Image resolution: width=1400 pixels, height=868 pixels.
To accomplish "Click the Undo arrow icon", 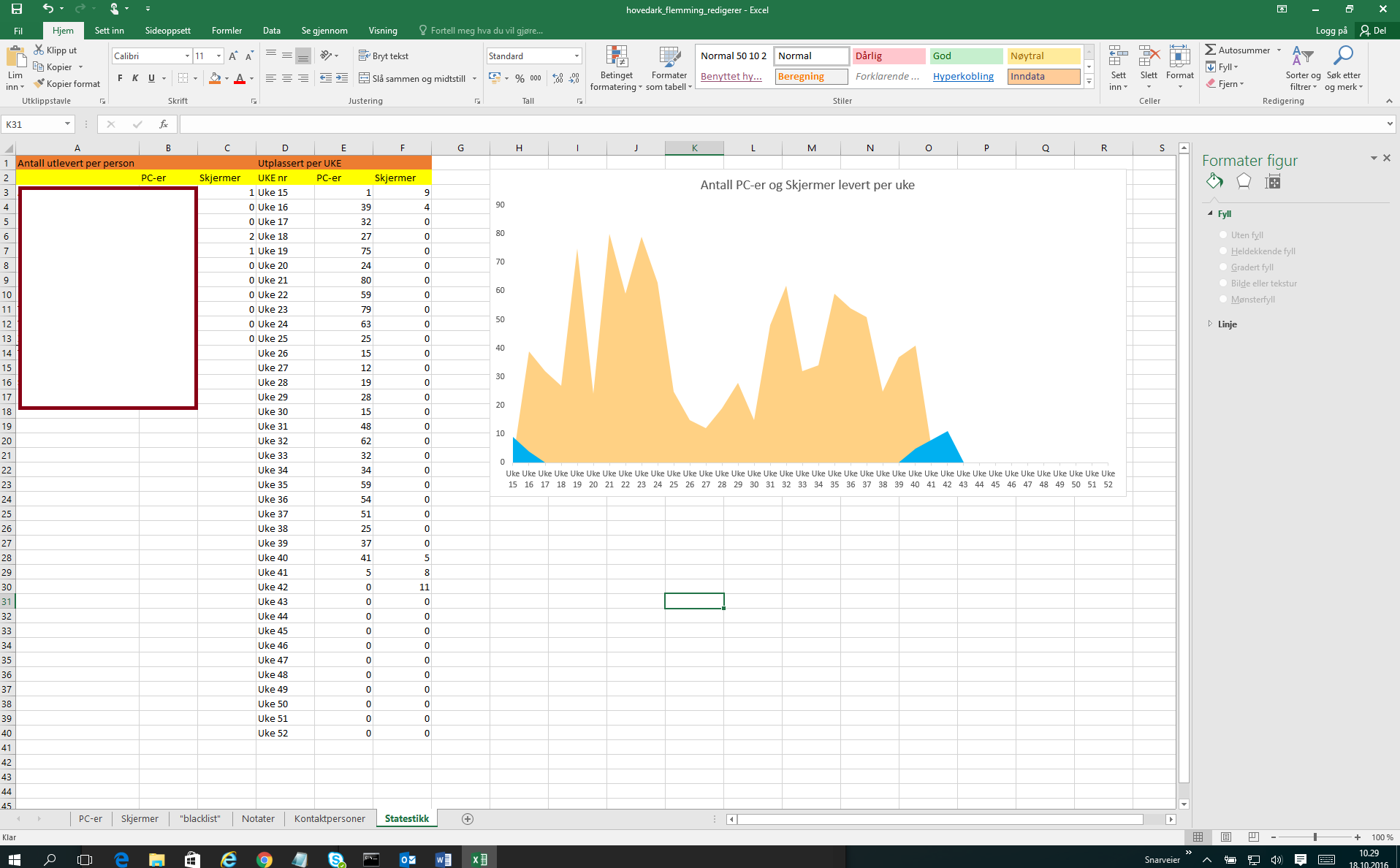I will coord(47,9).
